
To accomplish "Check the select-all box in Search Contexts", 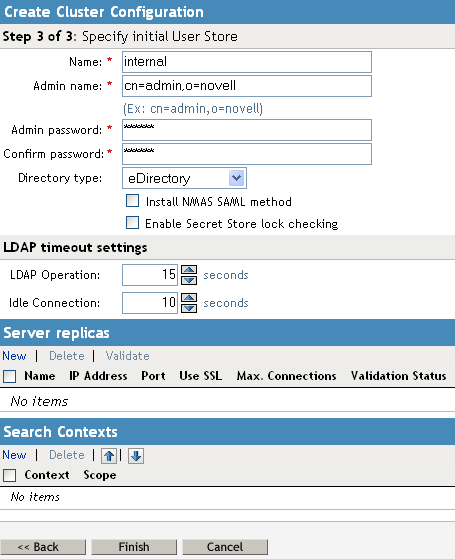I will (x=9, y=475).
